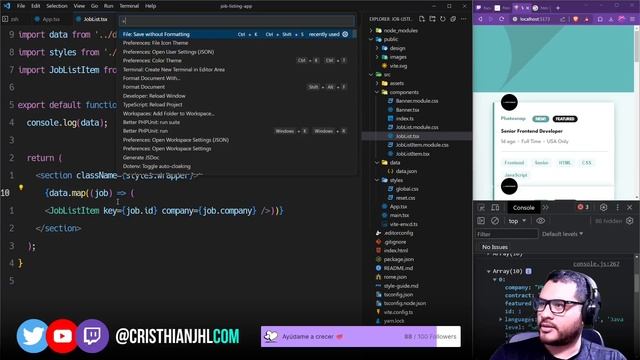The height and width of the screenshot is (360, 640).
Task: Switch to App.tsx editor tab
Action: click(x=51, y=19)
